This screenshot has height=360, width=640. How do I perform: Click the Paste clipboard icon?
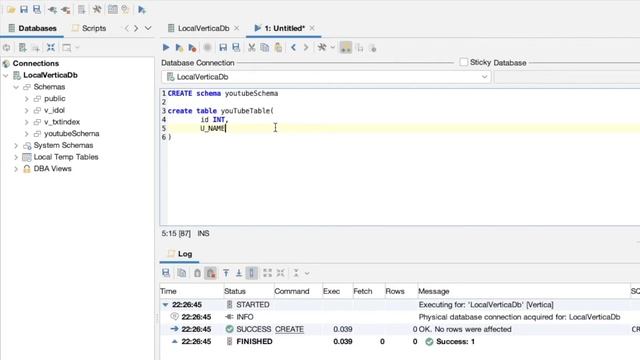(x=278, y=48)
